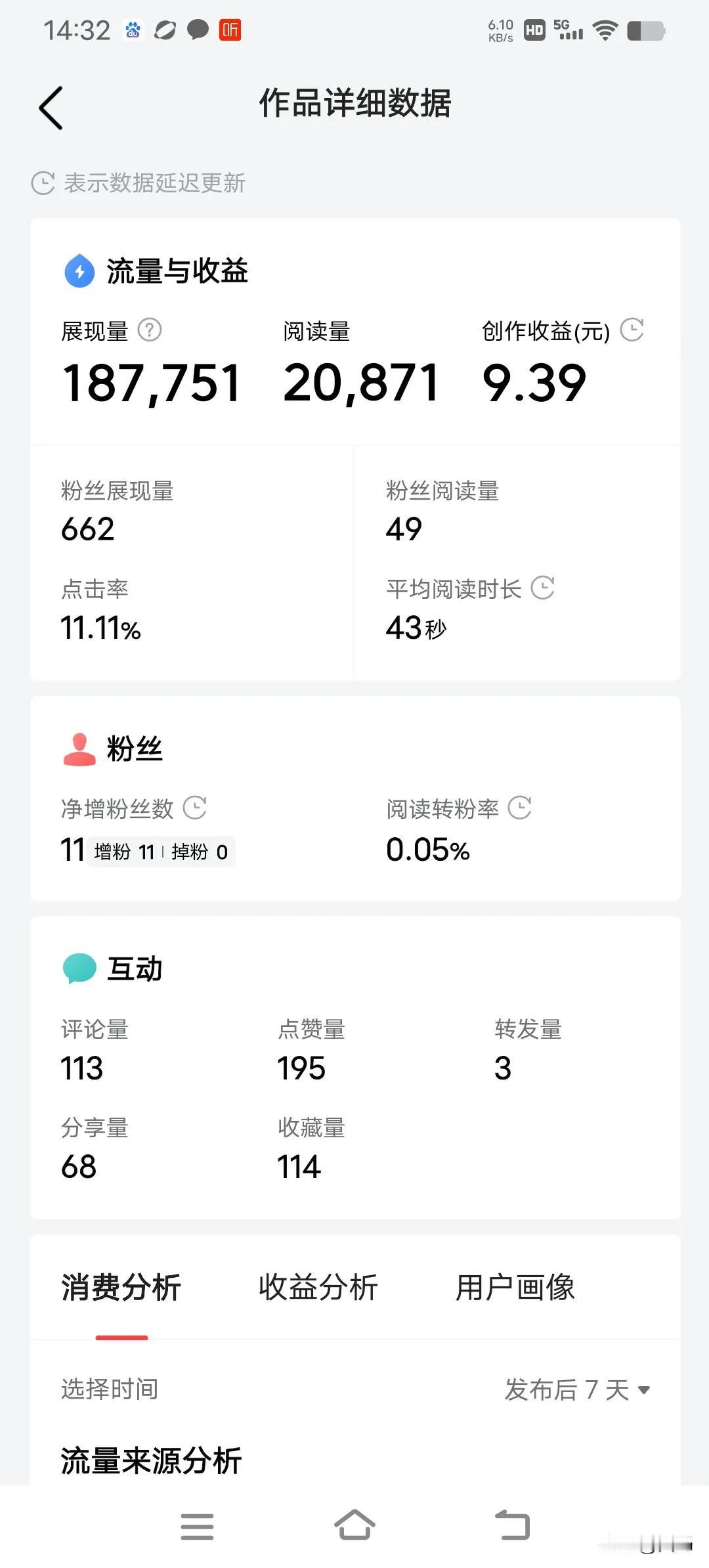The image size is (709, 1568).
Task: Tap the 增粉 11 掉粉 0 badge
Action: click(161, 852)
